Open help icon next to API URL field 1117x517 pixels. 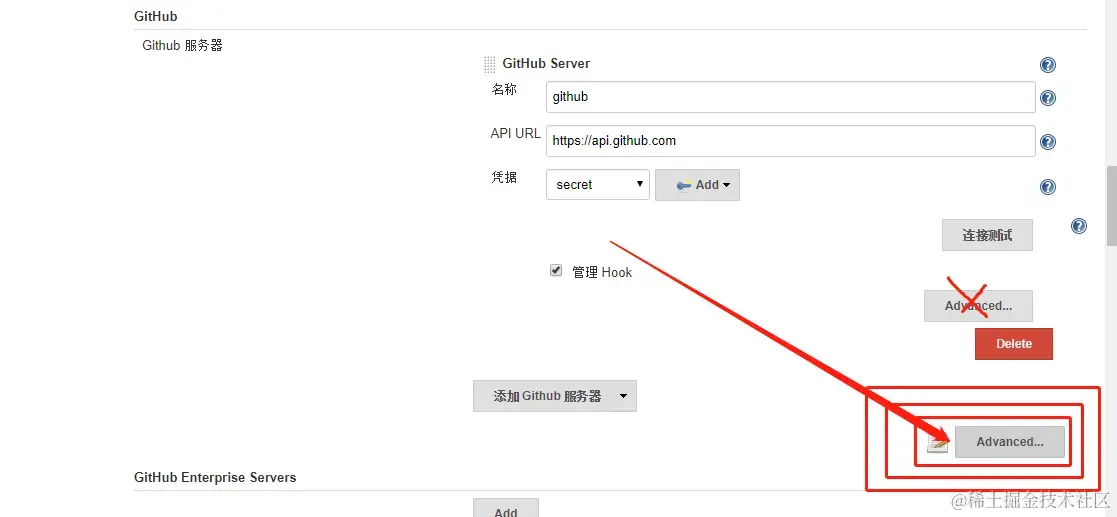(1047, 142)
